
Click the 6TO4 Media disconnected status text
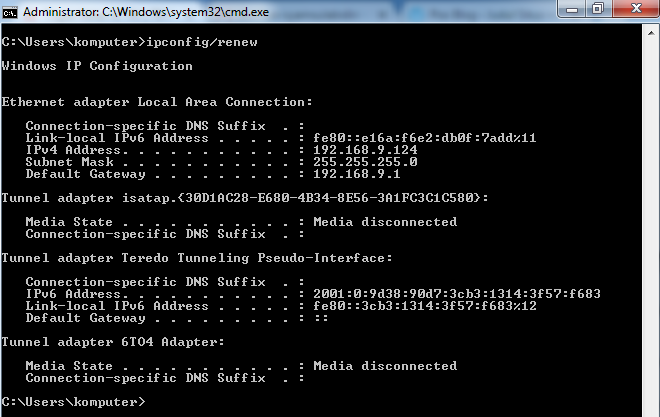coord(385,366)
